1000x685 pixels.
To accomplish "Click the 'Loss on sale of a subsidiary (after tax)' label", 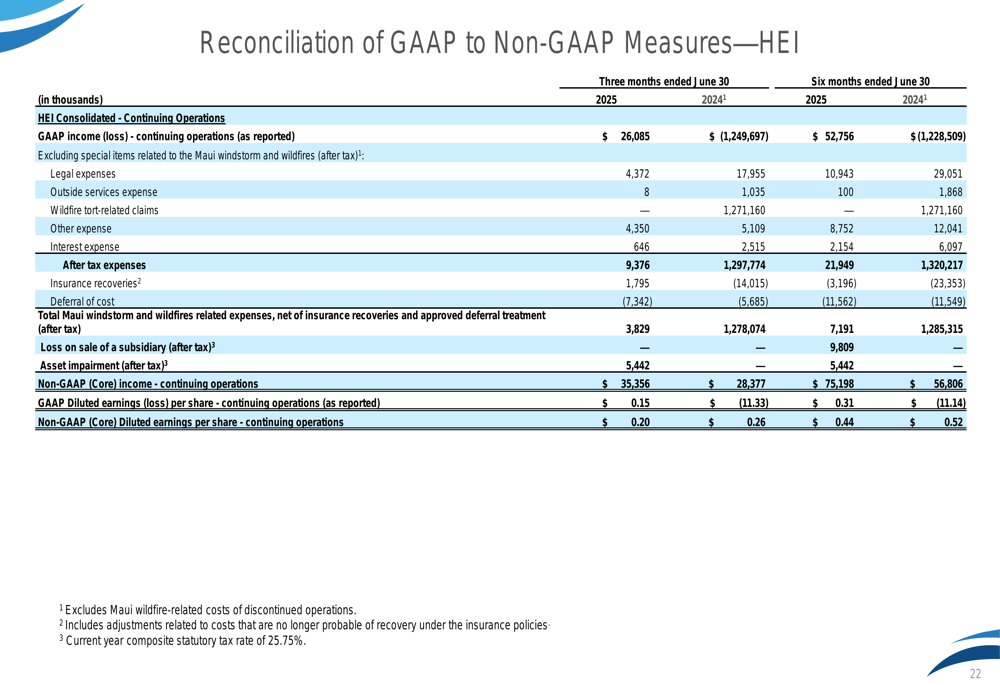I will 128,347.
